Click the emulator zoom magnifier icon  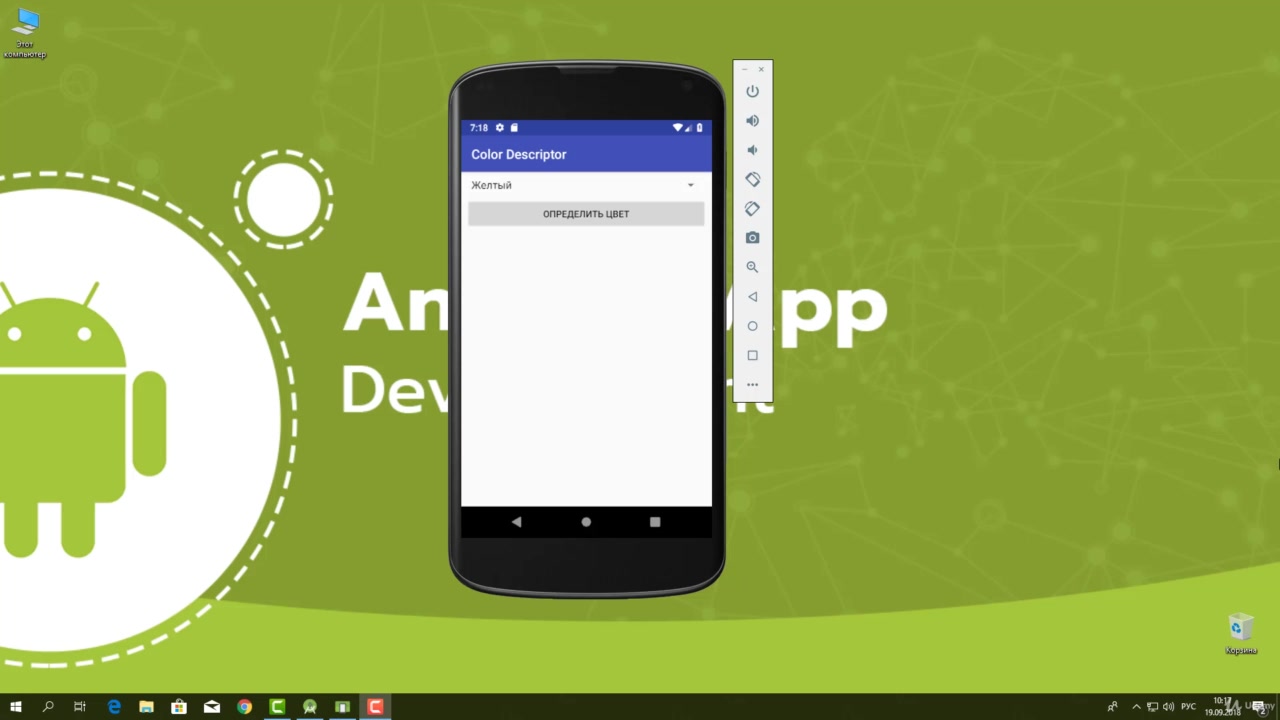pyautogui.click(x=752, y=267)
